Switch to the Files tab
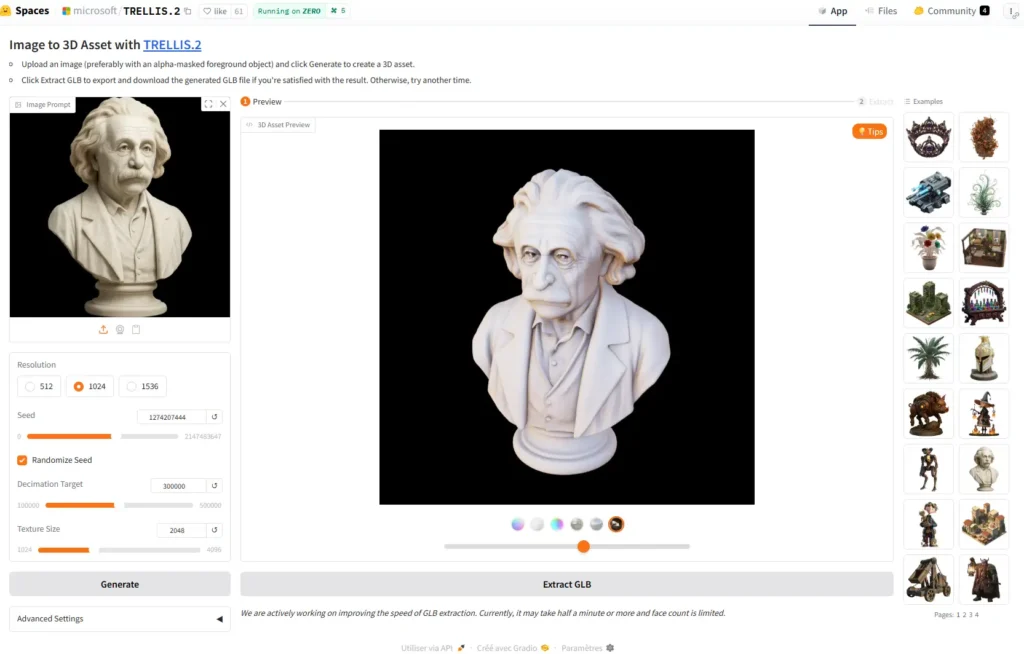The height and width of the screenshot is (654, 1024). [x=886, y=11]
